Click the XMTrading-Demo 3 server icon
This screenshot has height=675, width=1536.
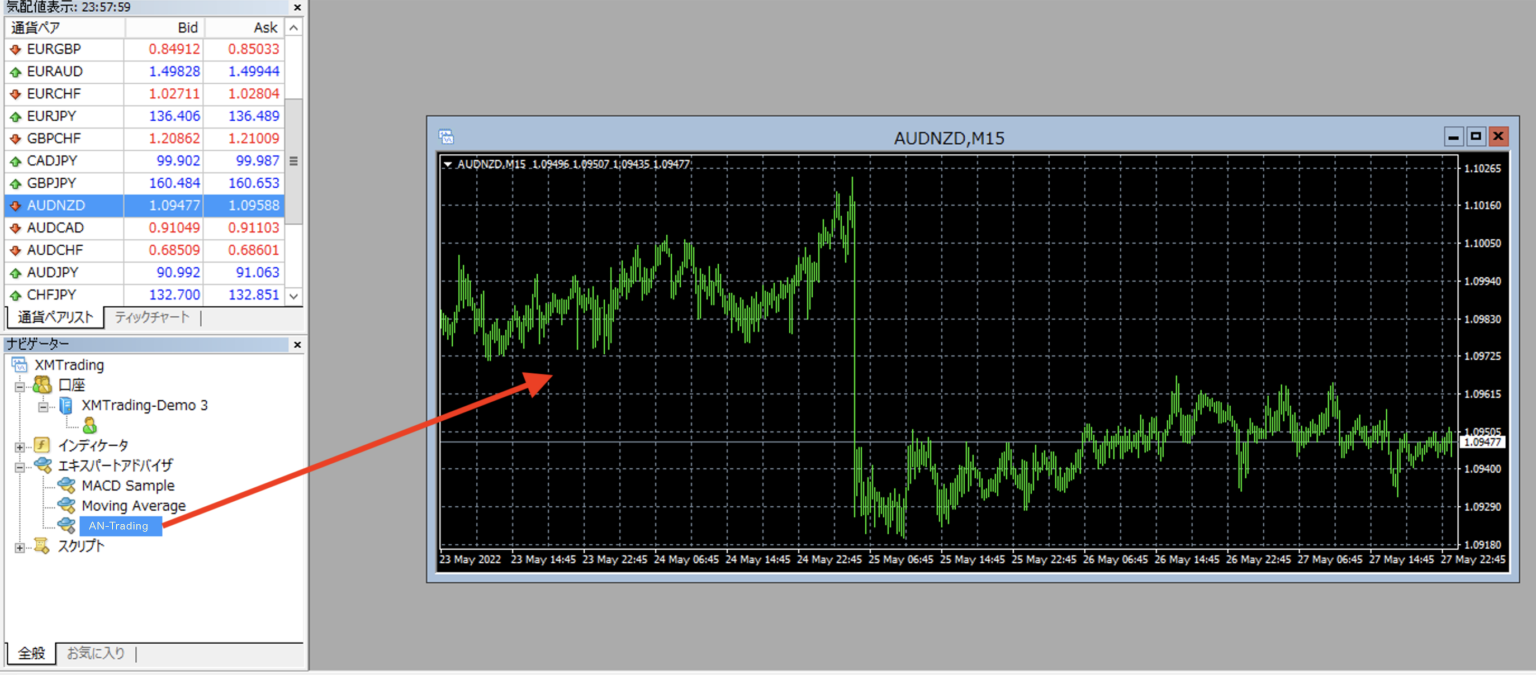coord(66,406)
